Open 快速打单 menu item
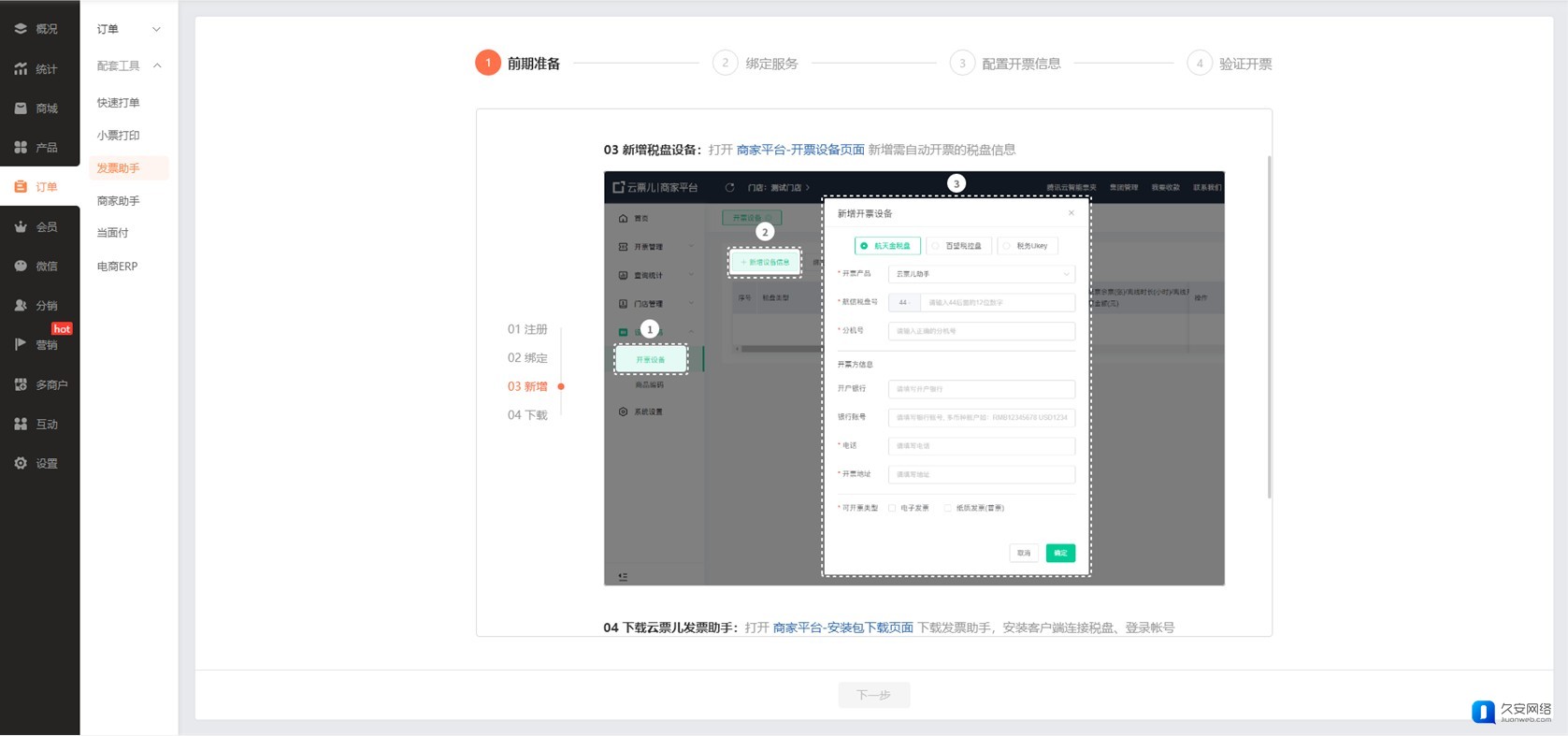Image resolution: width=1568 pixels, height=736 pixels. (x=119, y=103)
